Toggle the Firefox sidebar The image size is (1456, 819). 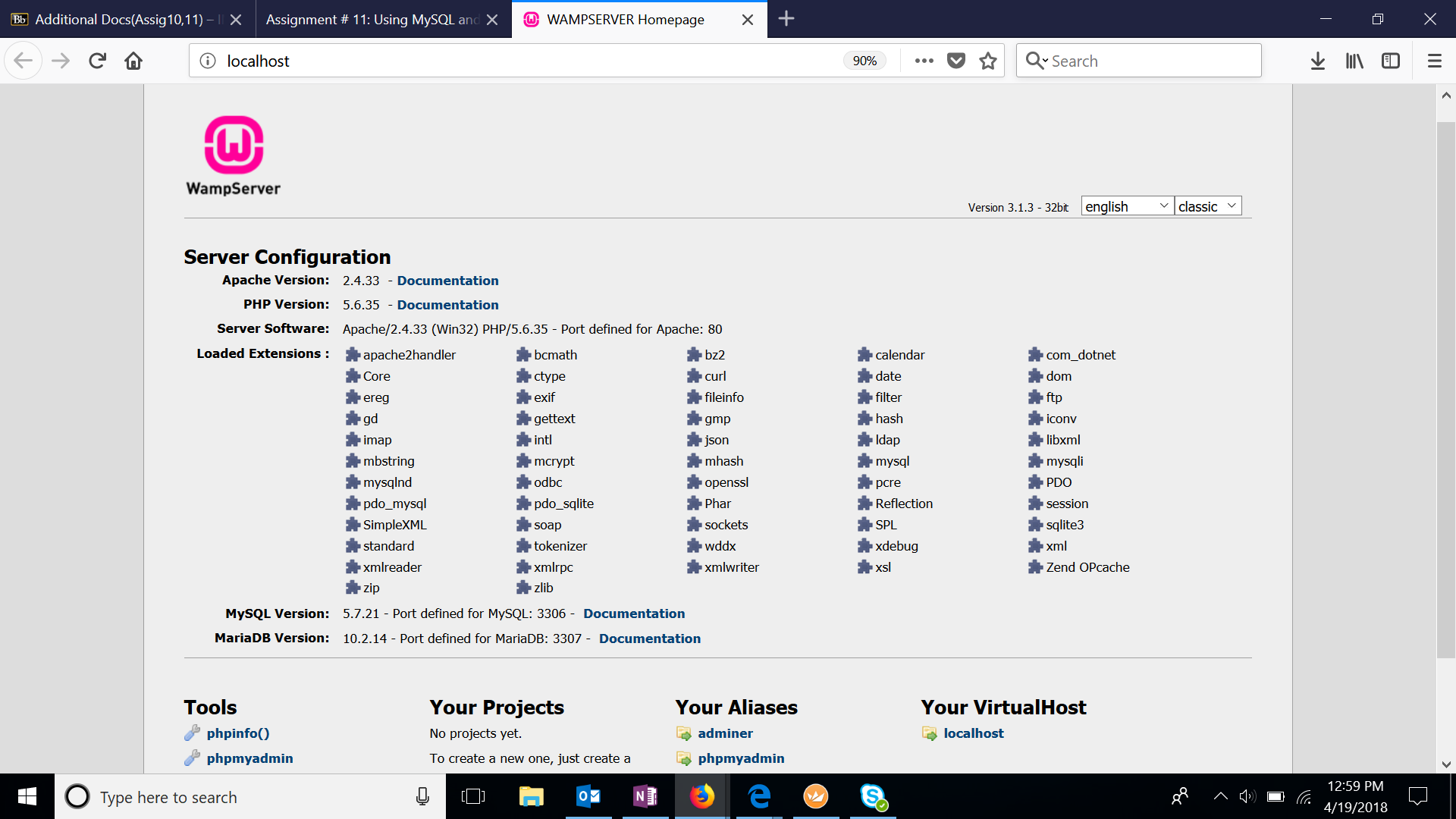[x=1391, y=61]
